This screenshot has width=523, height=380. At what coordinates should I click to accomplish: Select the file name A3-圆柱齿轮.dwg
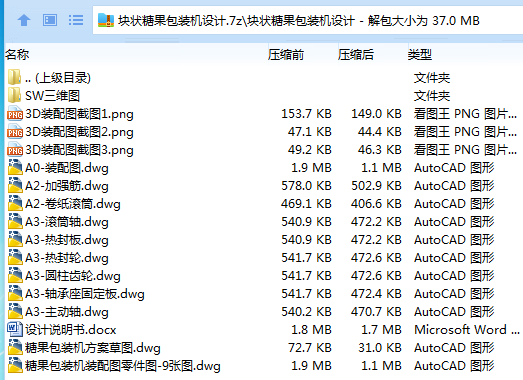[73, 276]
